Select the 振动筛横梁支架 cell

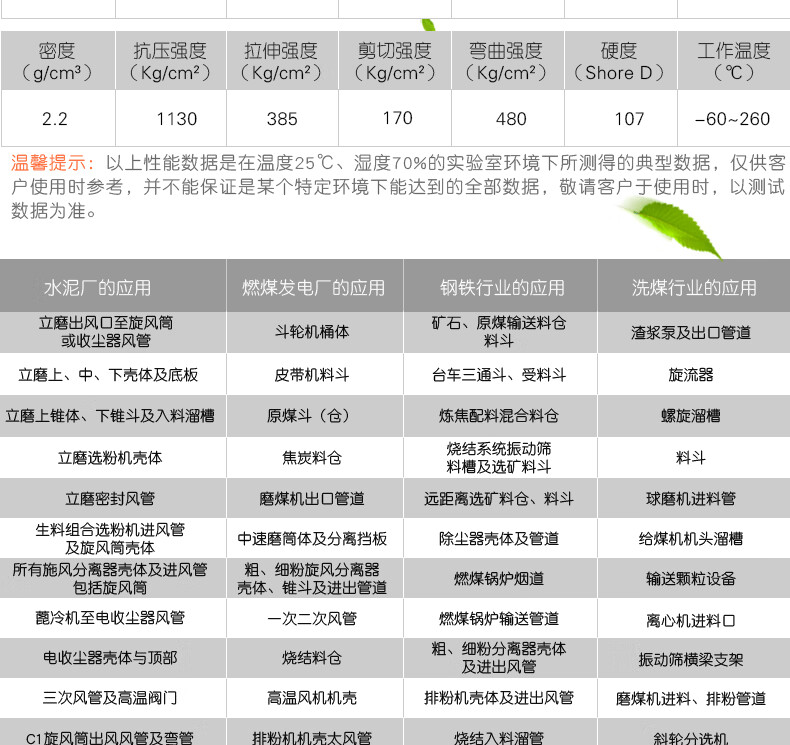click(x=691, y=659)
